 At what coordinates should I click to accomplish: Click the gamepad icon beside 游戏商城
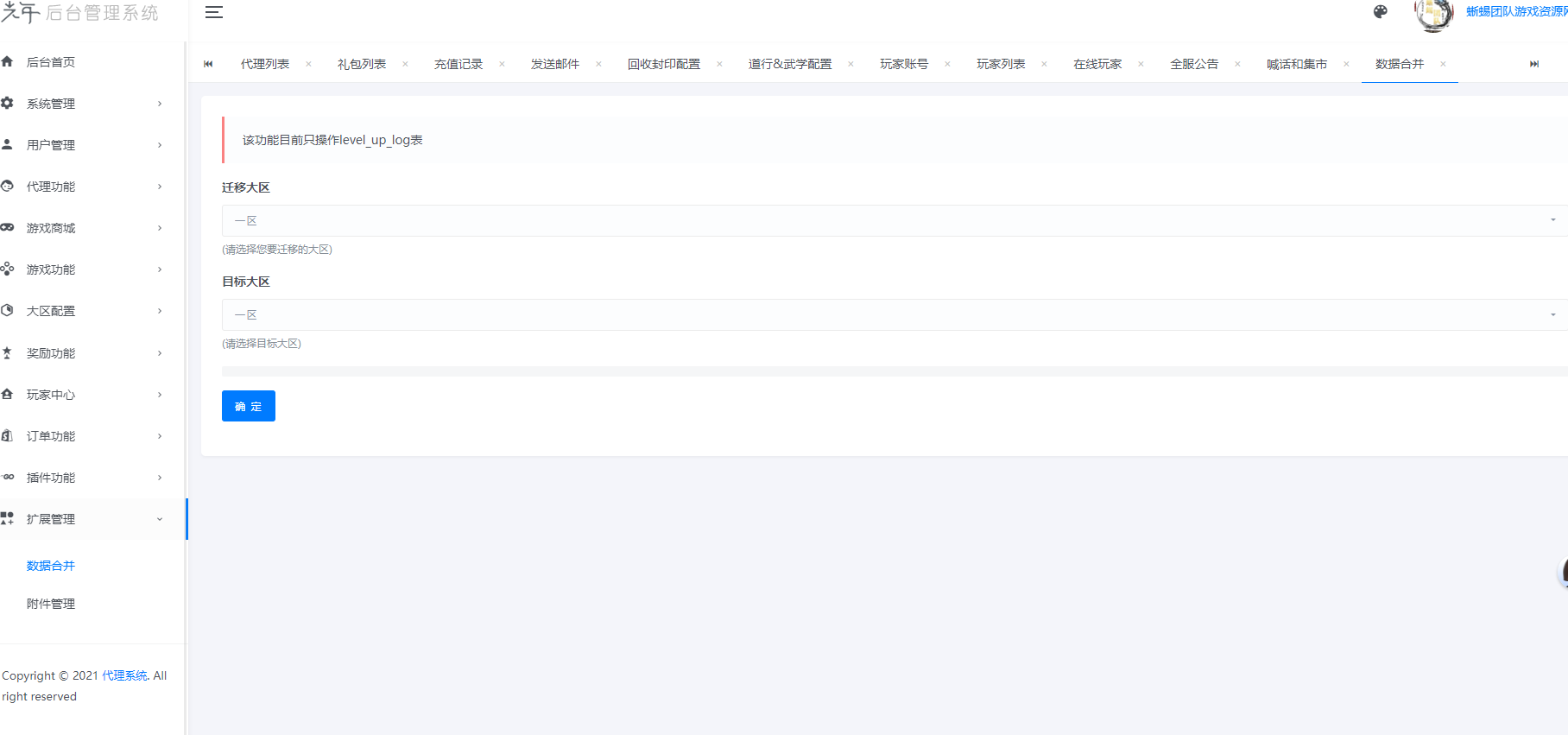8,228
